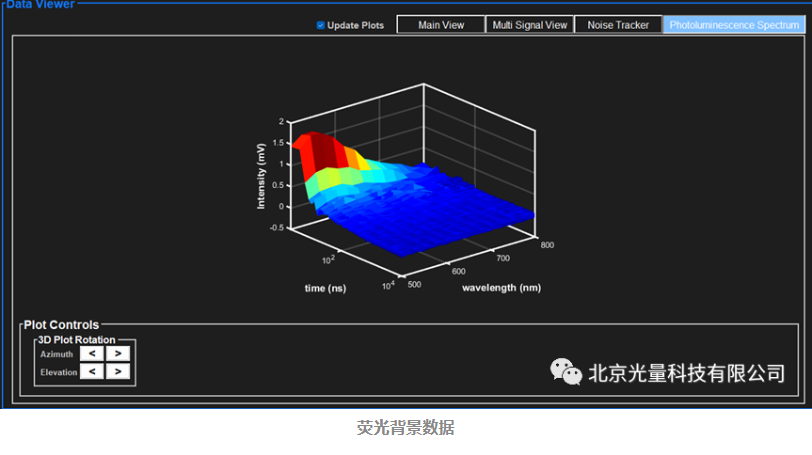Click the 'wavelength (nm)' axis label
The height and width of the screenshot is (455, 812).
coord(501,288)
